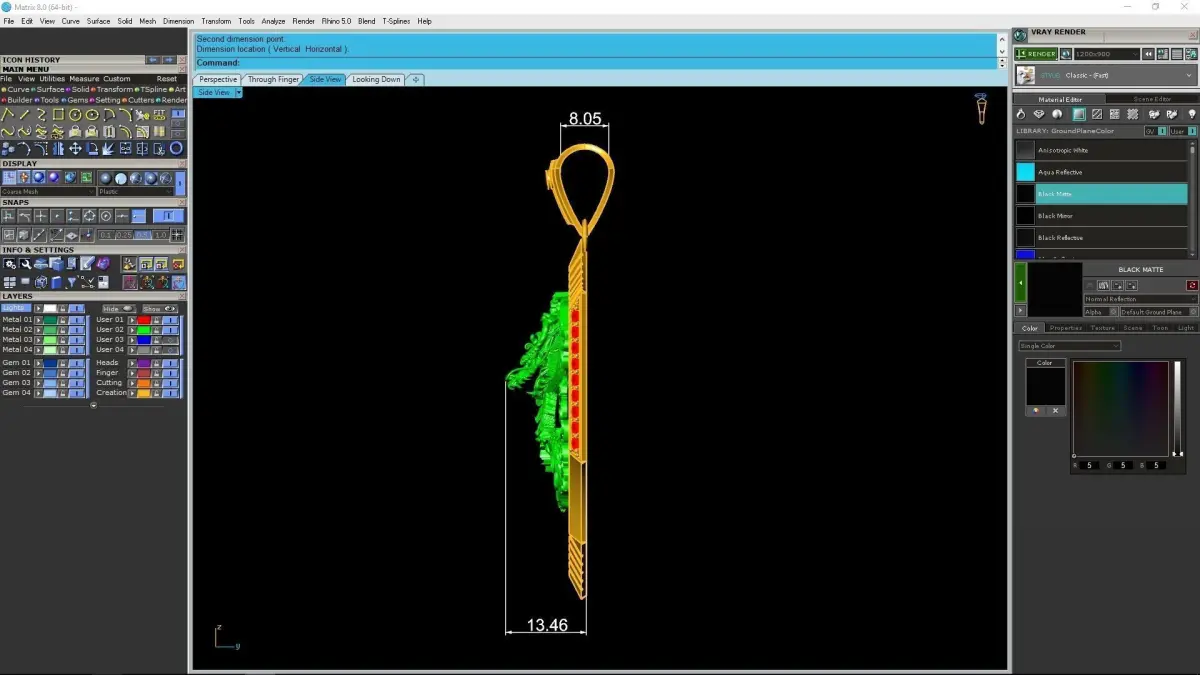The image size is (1200, 675).
Task: Toggle lock on Metal 03 layer
Action: click(63, 340)
